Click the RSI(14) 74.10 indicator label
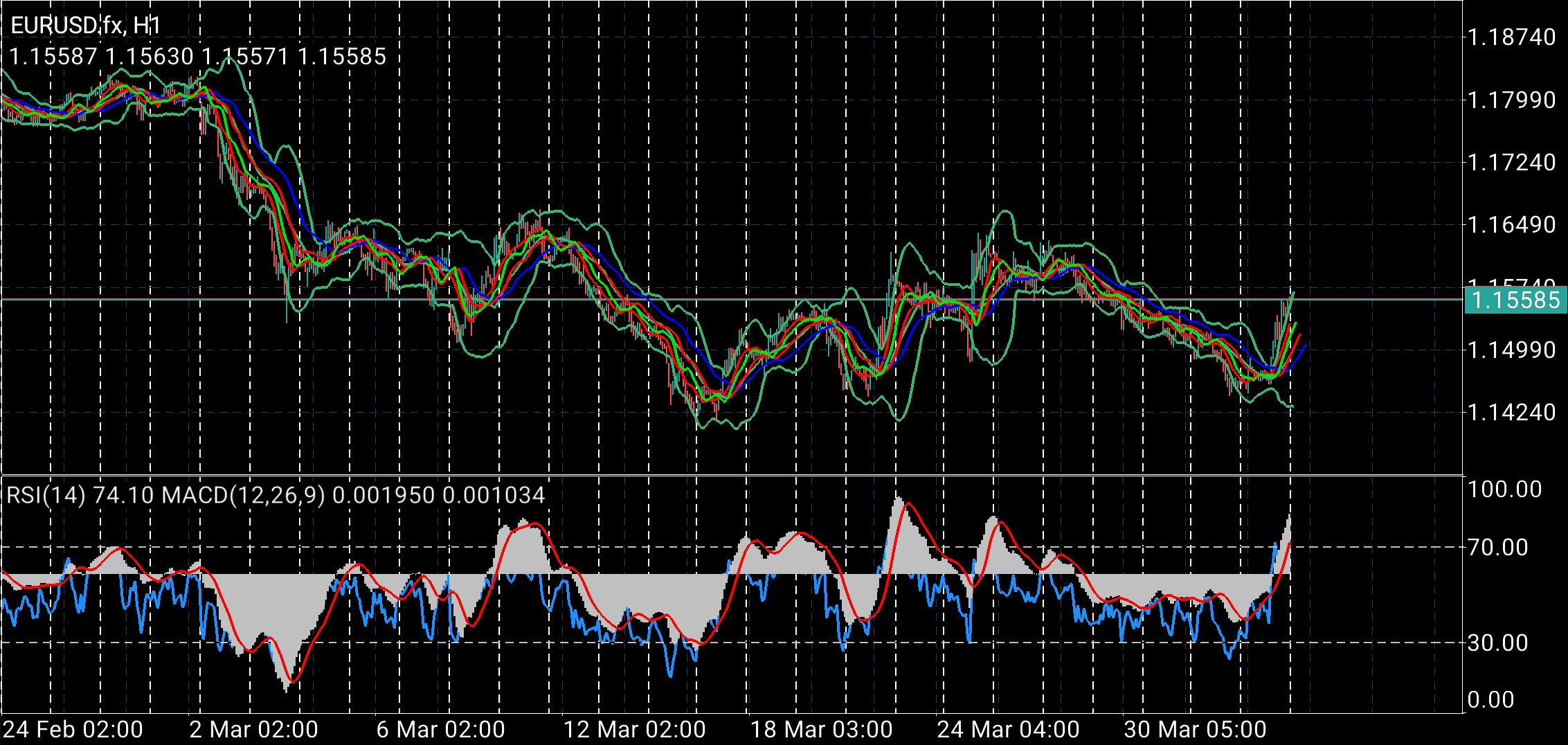1568x745 pixels. pos(80,495)
